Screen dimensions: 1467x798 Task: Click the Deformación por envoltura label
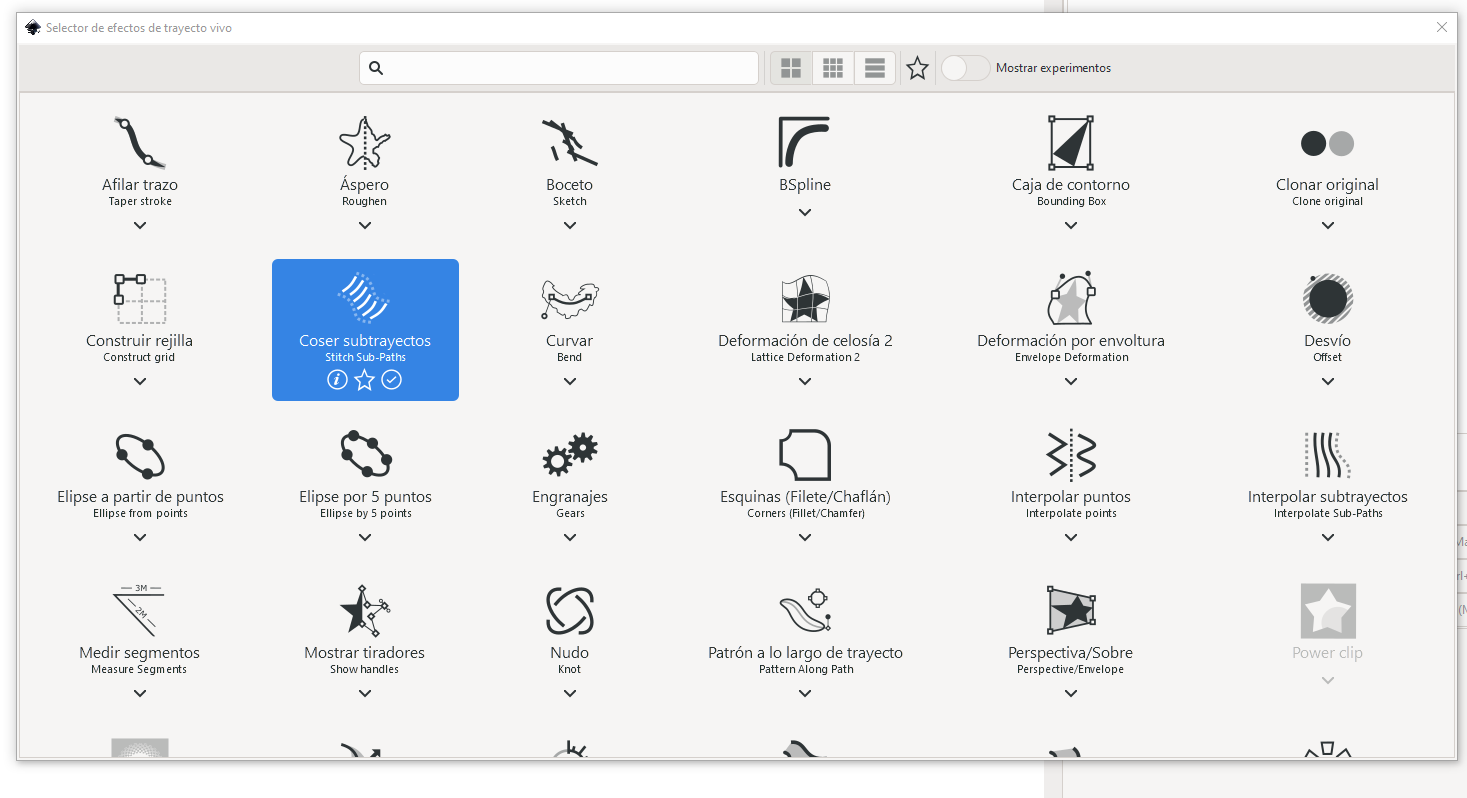coord(1071,340)
